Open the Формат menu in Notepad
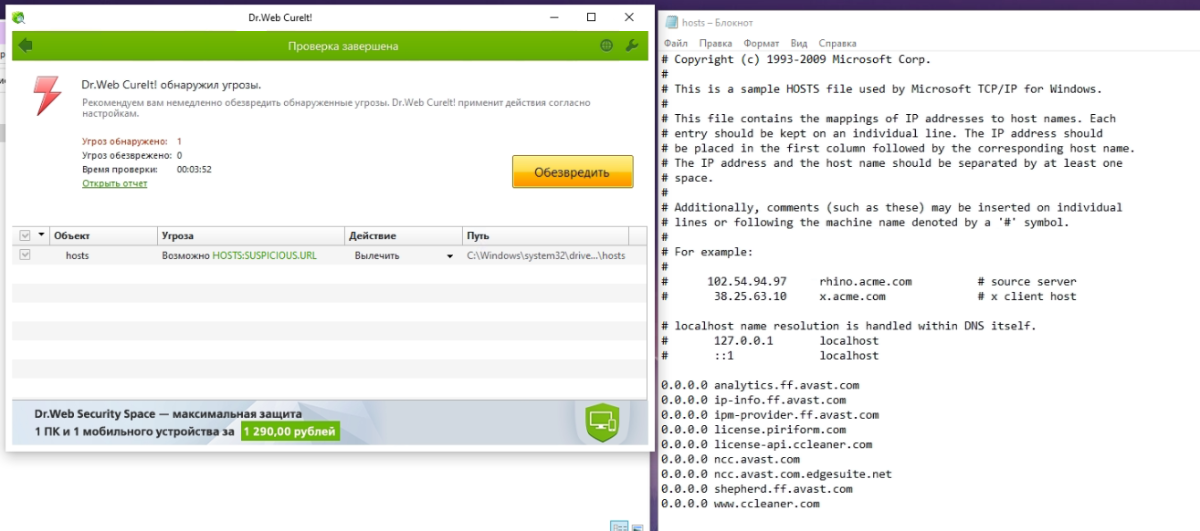The height and width of the screenshot is (531, 1200). pyautogui.click(x=761, y=44)
